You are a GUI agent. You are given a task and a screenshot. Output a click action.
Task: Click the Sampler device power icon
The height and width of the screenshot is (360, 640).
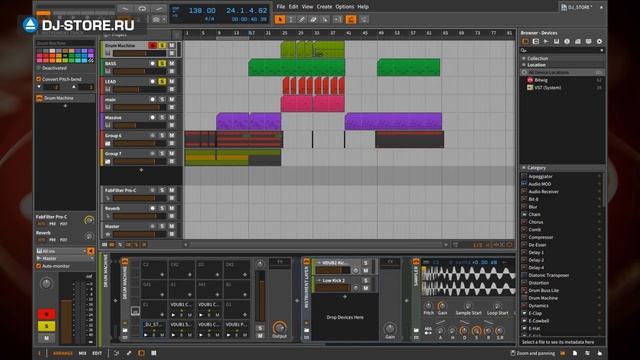coord(416,261)
